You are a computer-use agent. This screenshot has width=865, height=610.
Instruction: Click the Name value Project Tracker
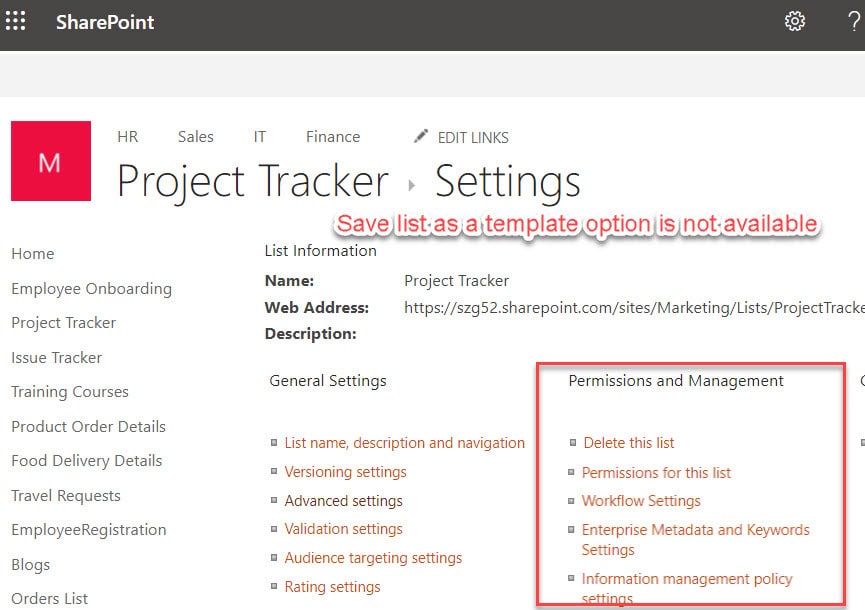456,281
